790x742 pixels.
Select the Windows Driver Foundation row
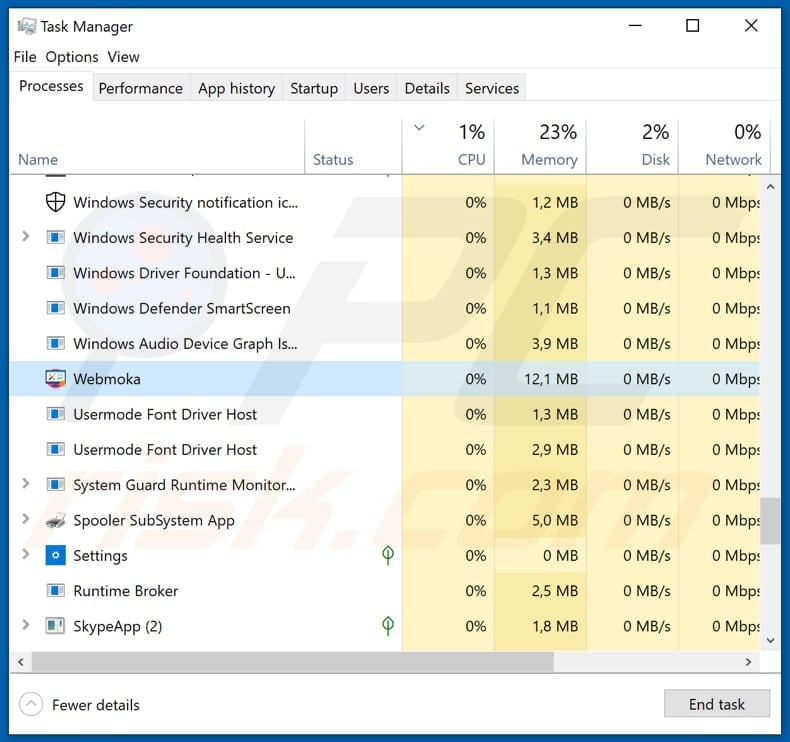coord(384,273)
